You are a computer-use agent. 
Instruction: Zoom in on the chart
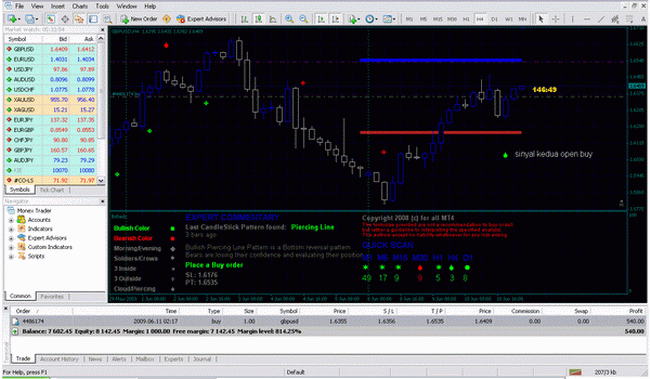[x=289, y=19]
